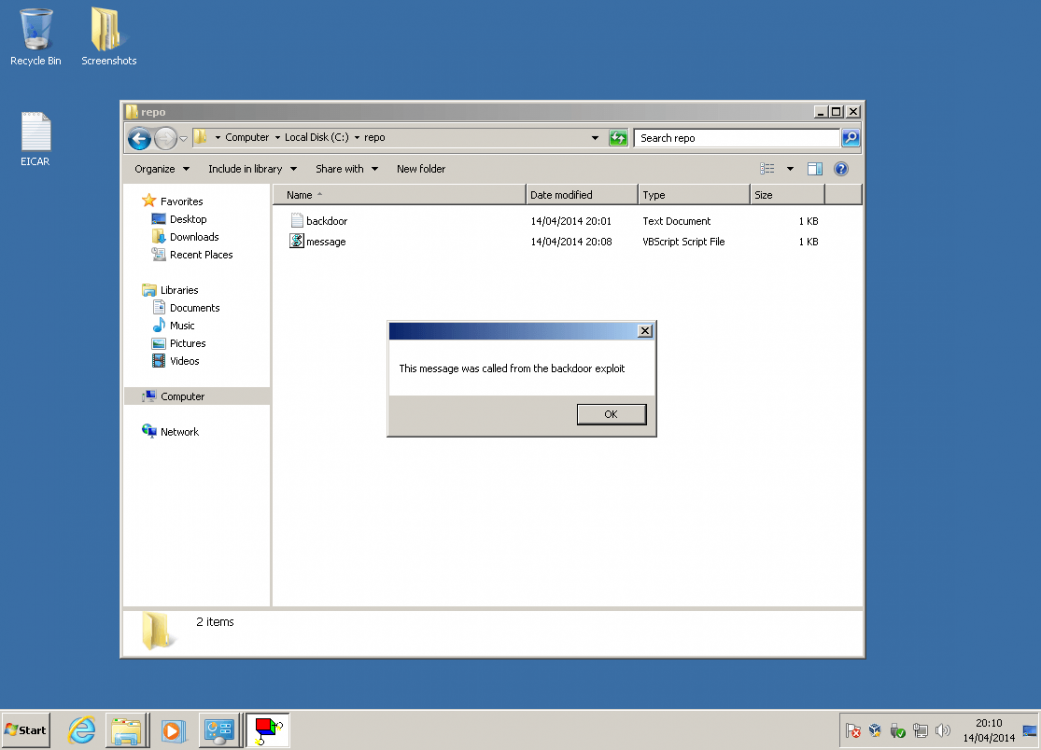
Task: Click the folder icon in address bar
Action: [x=201, y=137]
